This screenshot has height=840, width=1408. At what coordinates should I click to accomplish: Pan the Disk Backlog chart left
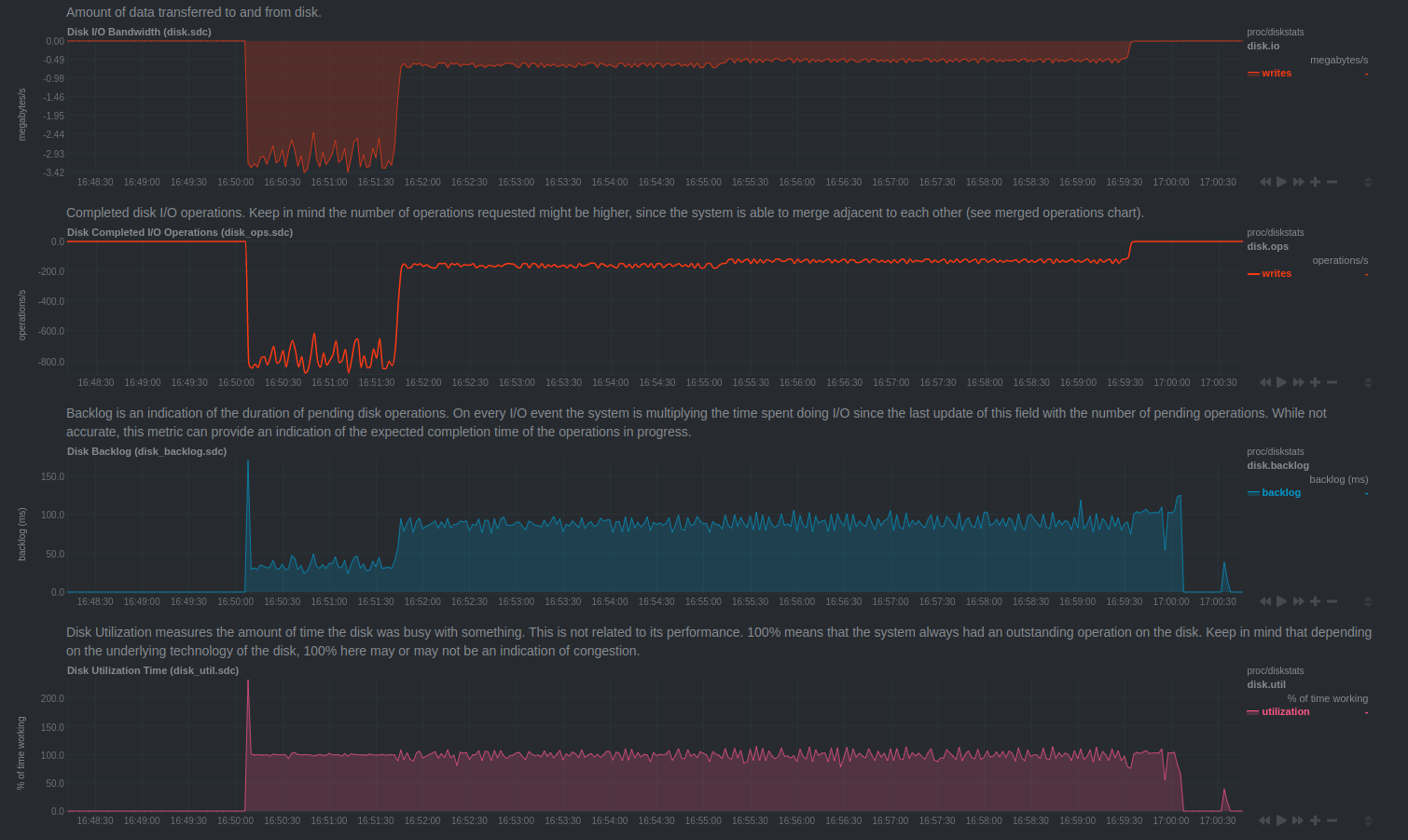1265,601
